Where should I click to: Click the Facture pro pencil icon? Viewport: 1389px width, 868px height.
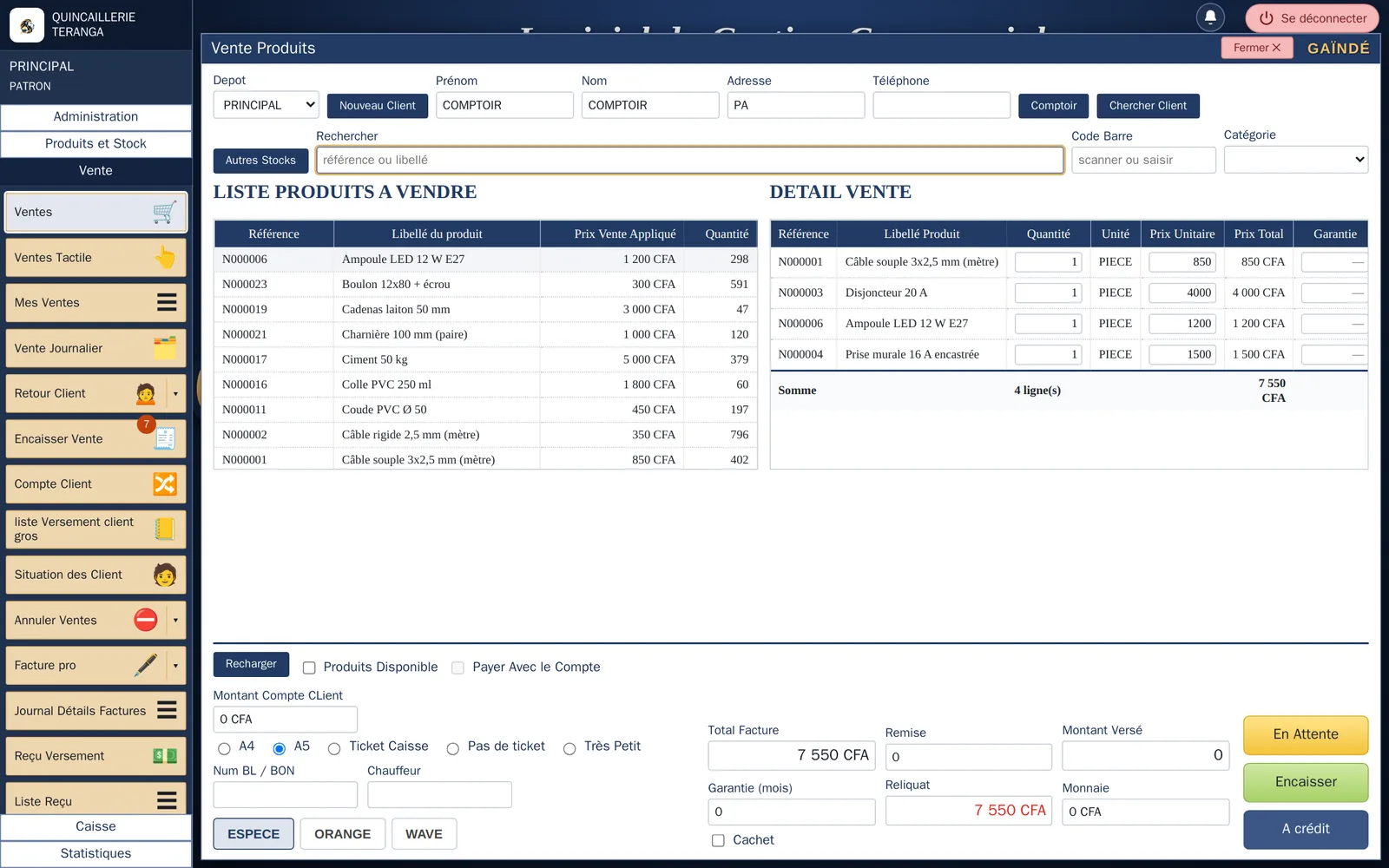[146, 666]
